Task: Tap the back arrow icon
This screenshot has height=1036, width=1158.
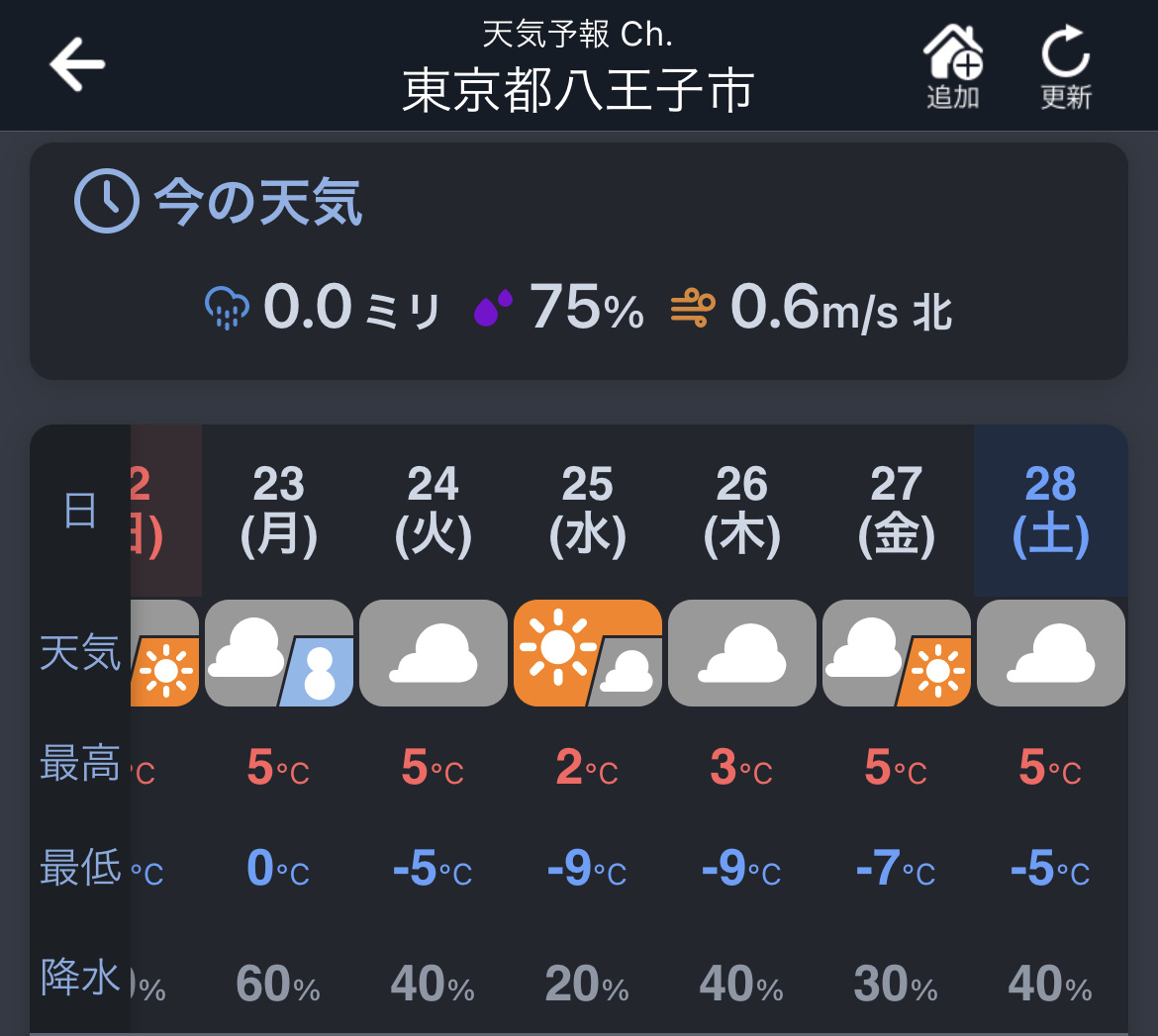Action: [77, 64]
